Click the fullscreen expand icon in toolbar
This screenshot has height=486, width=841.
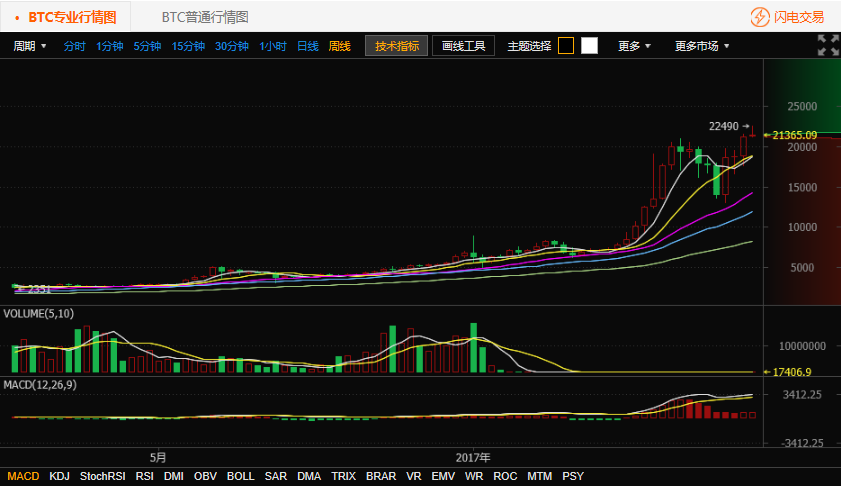828,45
